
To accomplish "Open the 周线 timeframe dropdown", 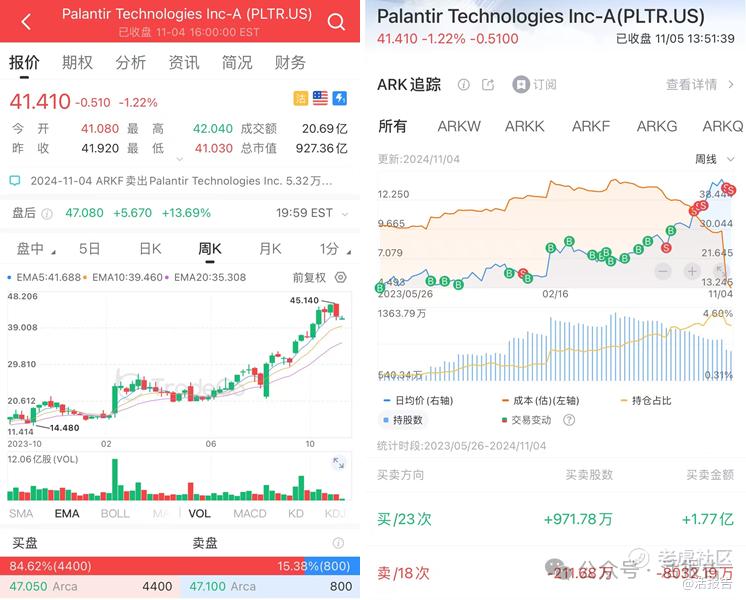I will tap(715, 159).
